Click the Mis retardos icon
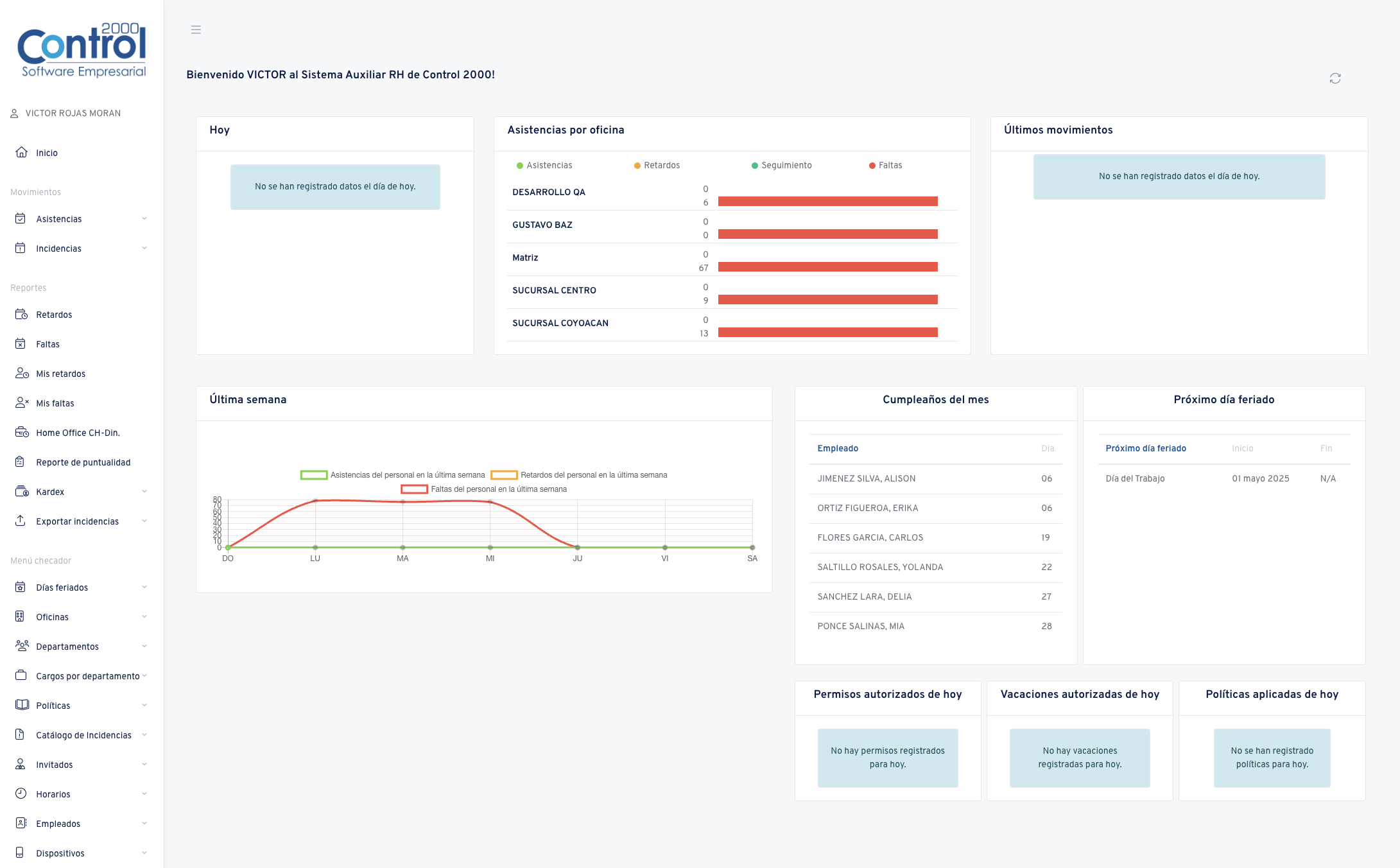1400x868 pixels. click(x=22, y=373)
